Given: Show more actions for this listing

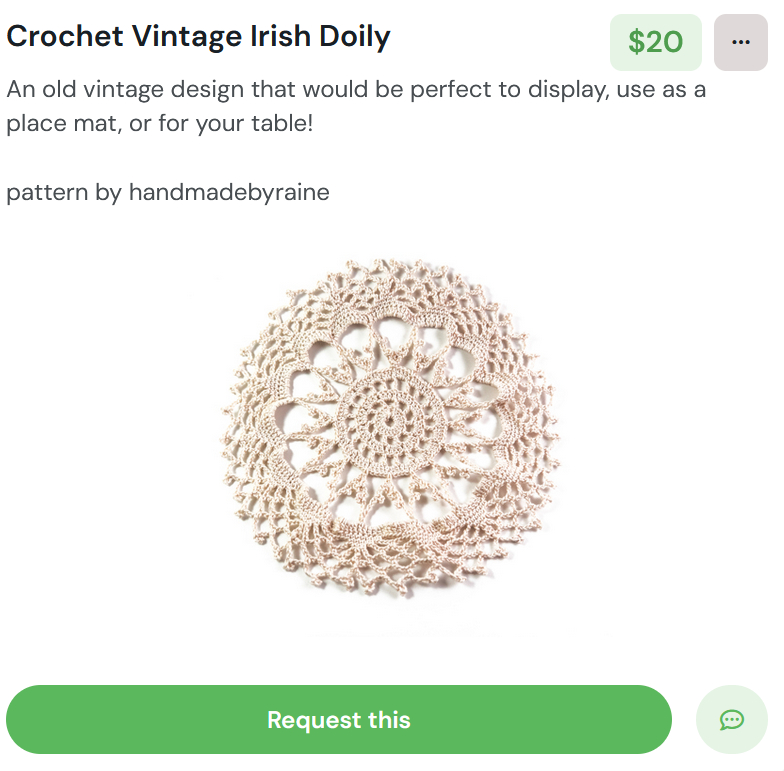Looking at the screenshot, I should tap(740, 42).
